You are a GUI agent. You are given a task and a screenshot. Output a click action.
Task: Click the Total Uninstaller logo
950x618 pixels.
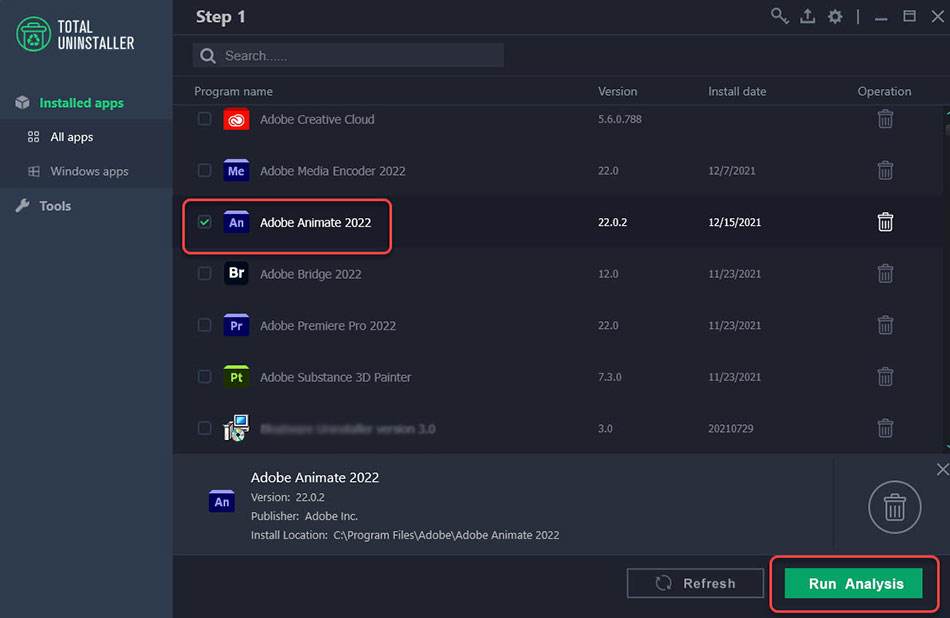click(x=75, y=35)
